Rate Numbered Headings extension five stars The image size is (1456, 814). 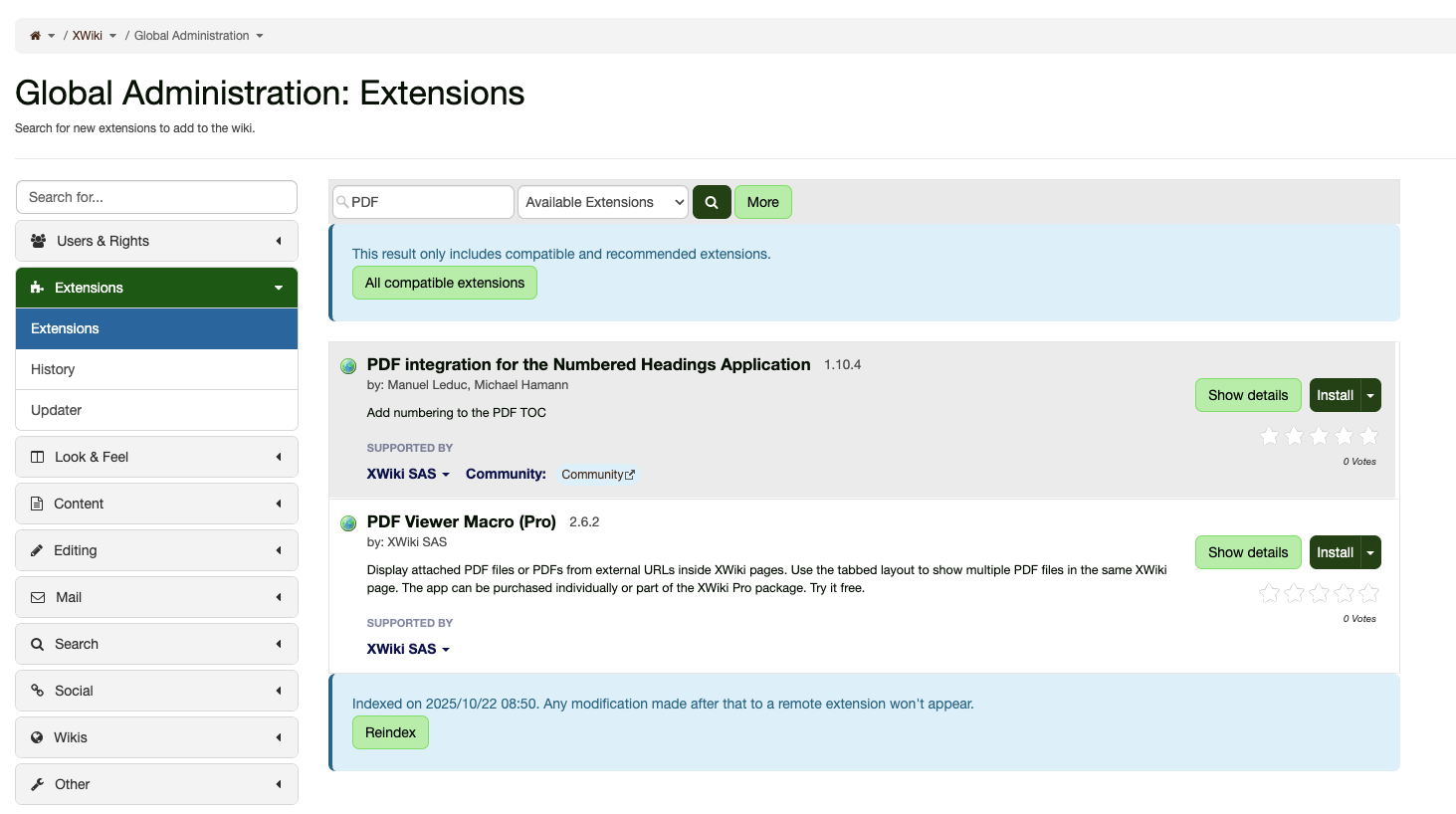click(x=1369, y=436)
